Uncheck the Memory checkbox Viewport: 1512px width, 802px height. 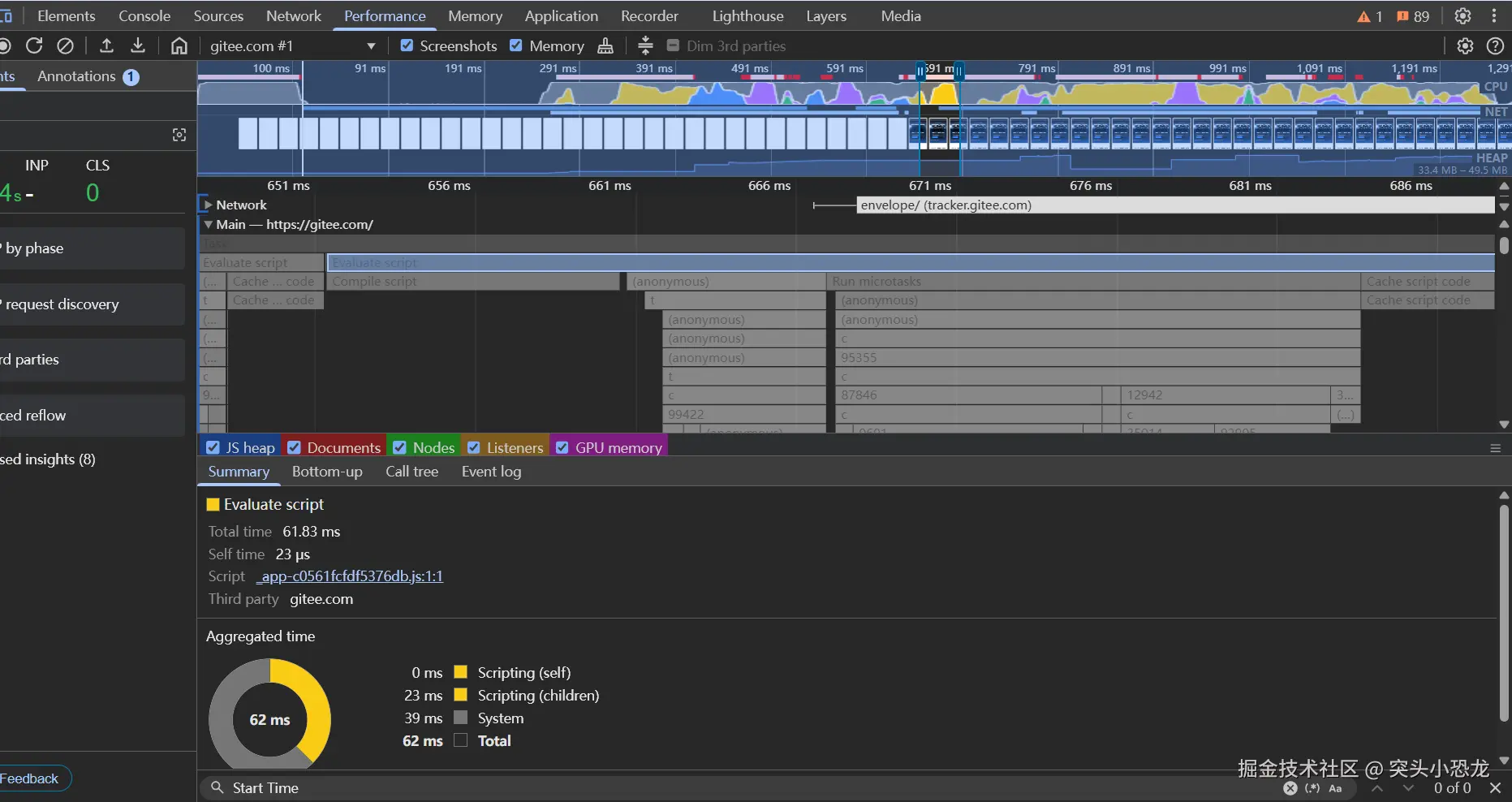[516, 46]
